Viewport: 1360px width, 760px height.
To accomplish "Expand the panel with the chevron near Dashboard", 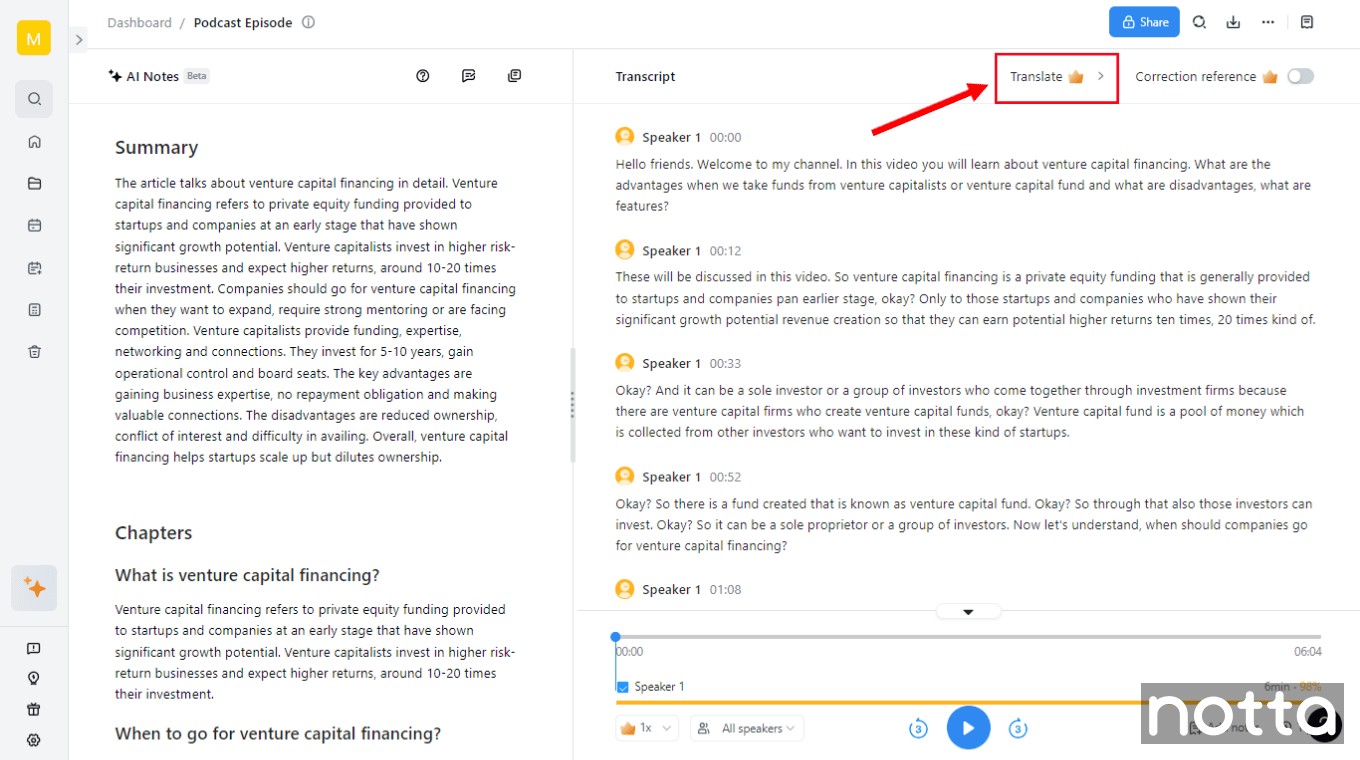I will [78, 40].
